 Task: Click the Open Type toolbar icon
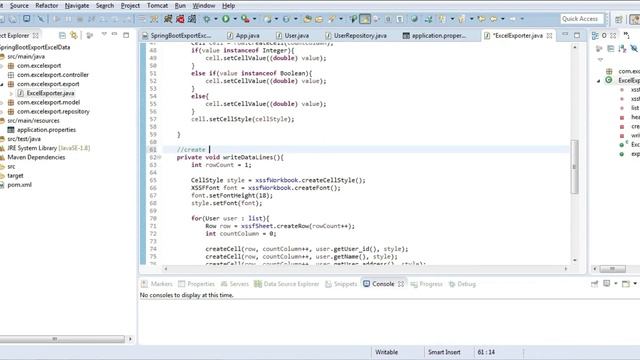308,19
